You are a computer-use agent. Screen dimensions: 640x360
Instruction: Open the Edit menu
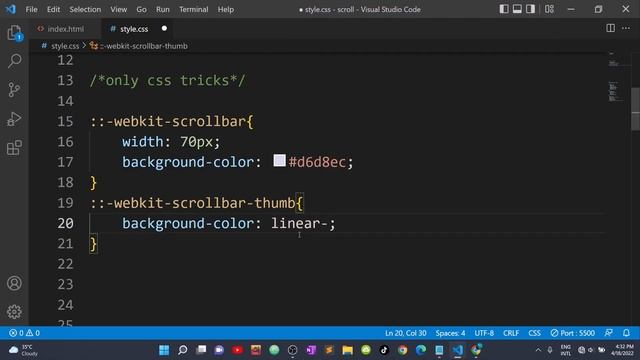pos(53,9)
